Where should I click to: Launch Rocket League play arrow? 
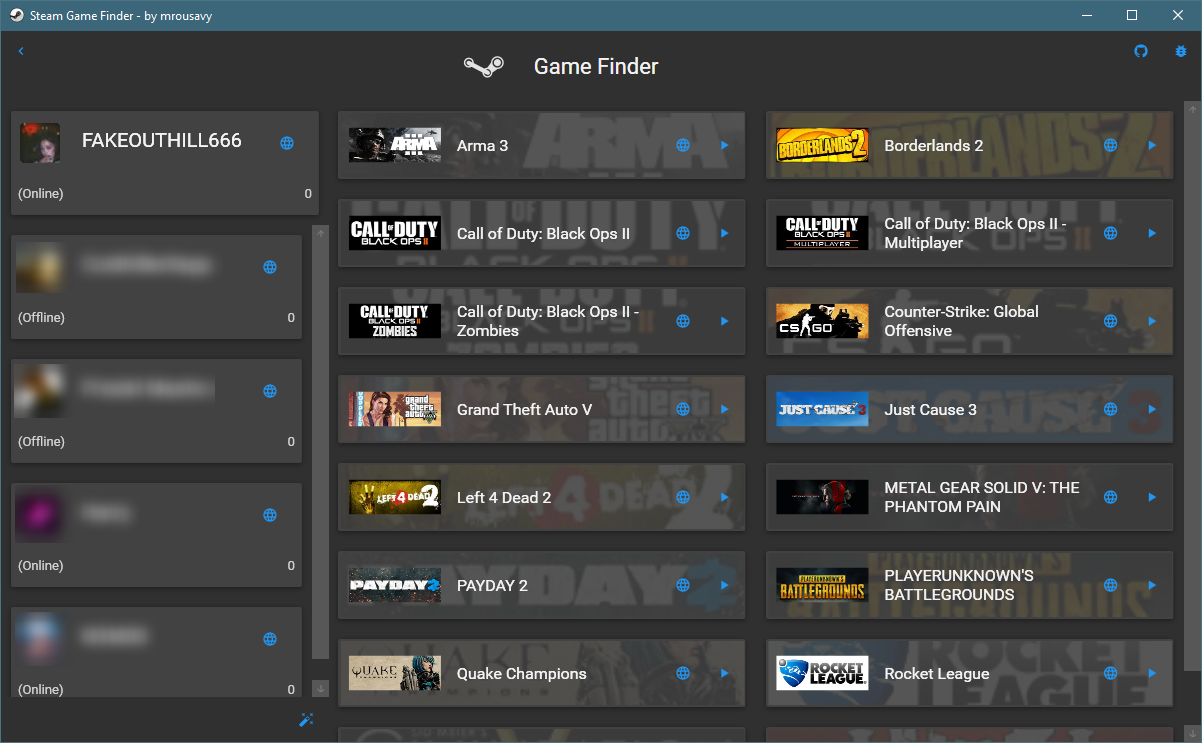[1152, 673]
